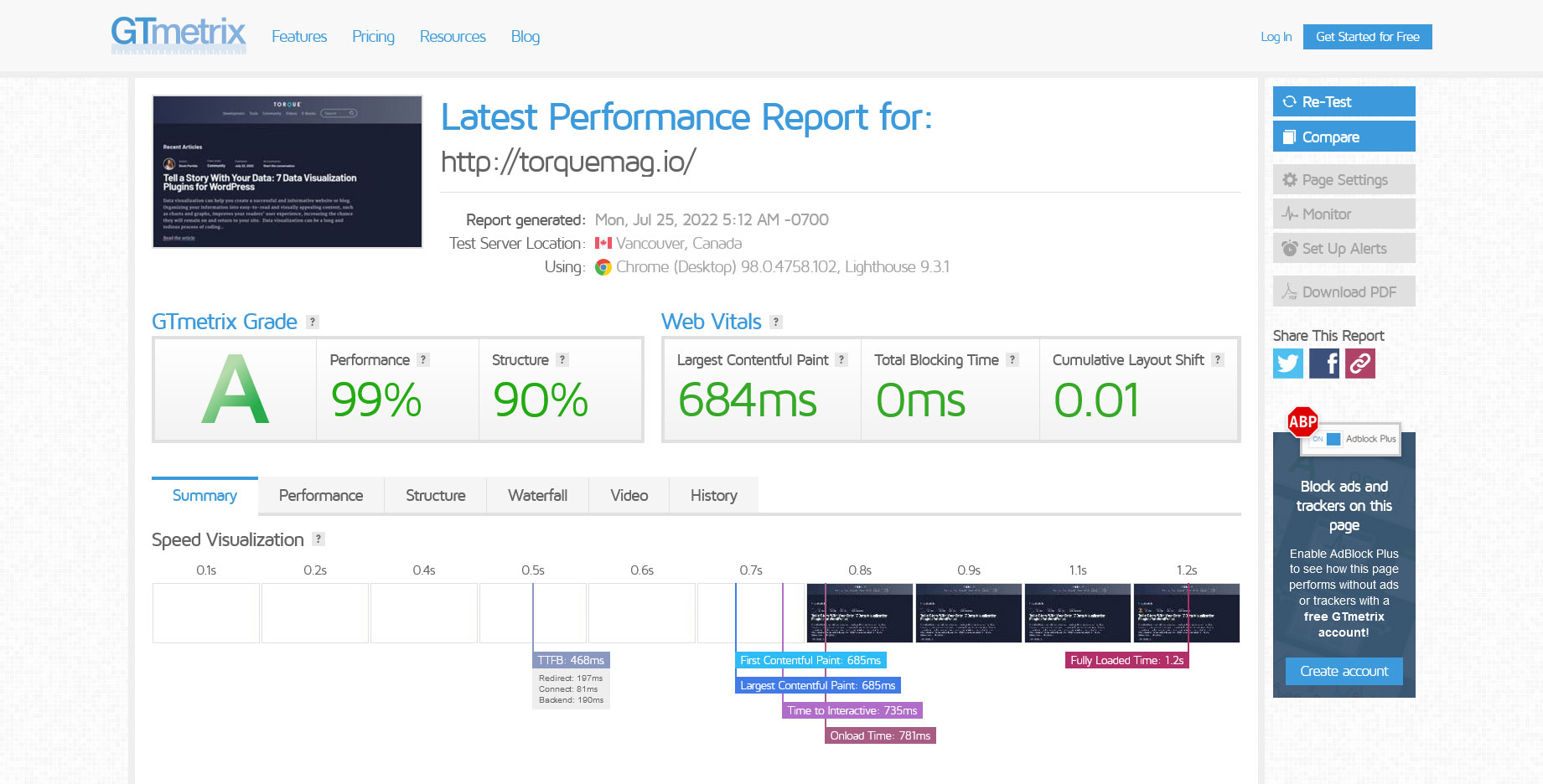Open the Resources nav menu
1543x784 pixels.
tap(453, 36)
